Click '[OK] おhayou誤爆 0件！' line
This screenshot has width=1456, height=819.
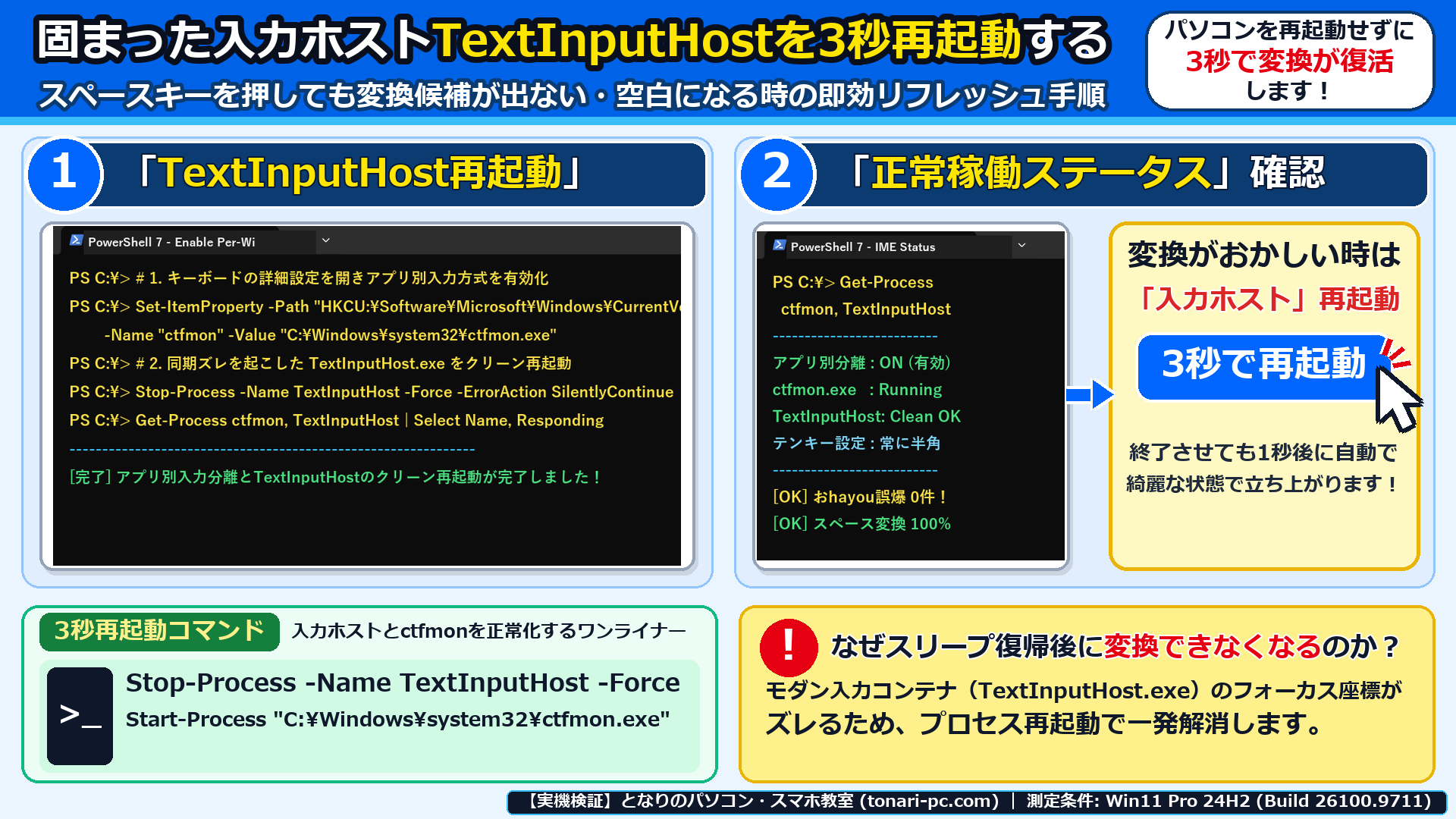pos(861,497)
